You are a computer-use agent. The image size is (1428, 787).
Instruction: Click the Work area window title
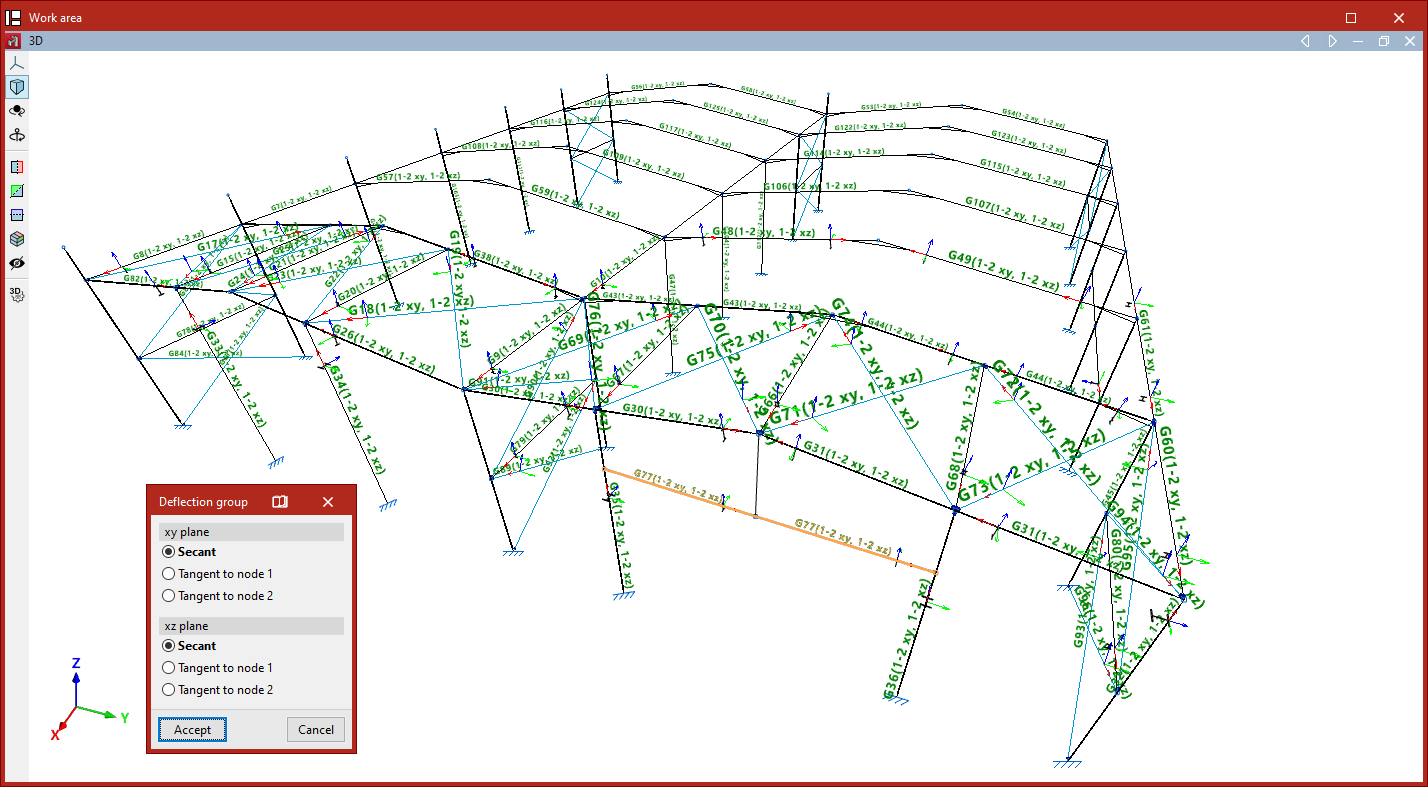pyautogui.click(x=56, y=18)
